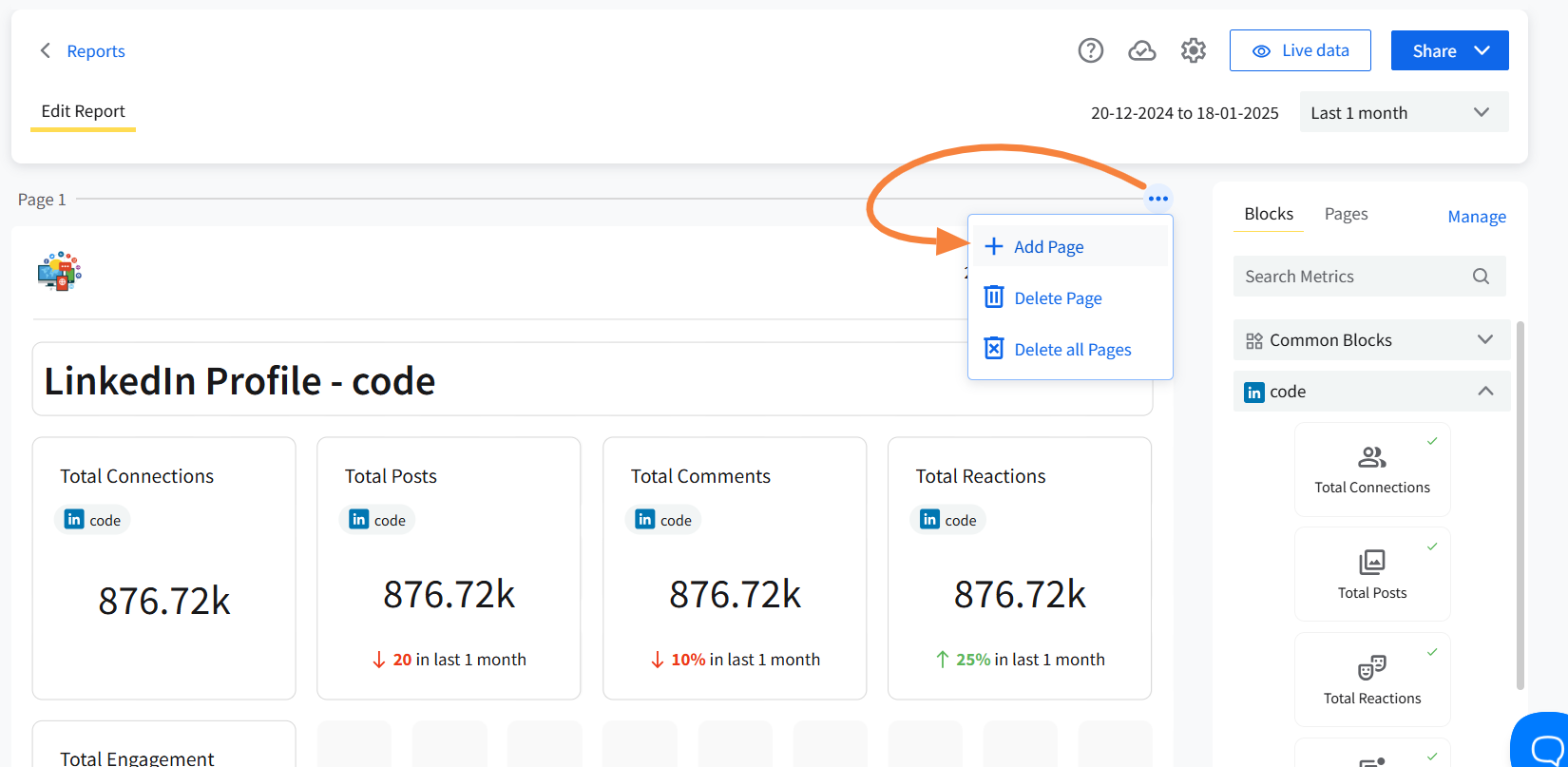Click the search magnifier icon
1568x767 pixels.
pos(1481,277)
